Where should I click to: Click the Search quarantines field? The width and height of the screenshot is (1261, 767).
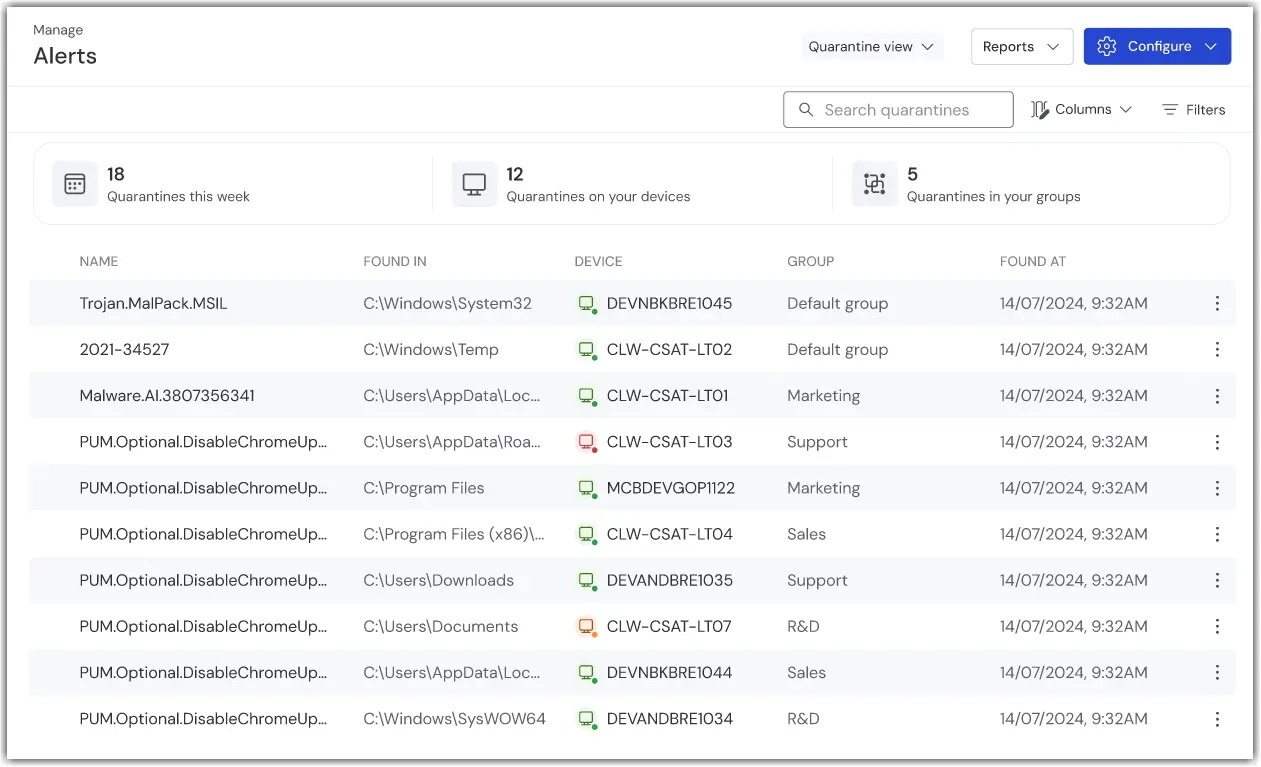click(898, 110)
